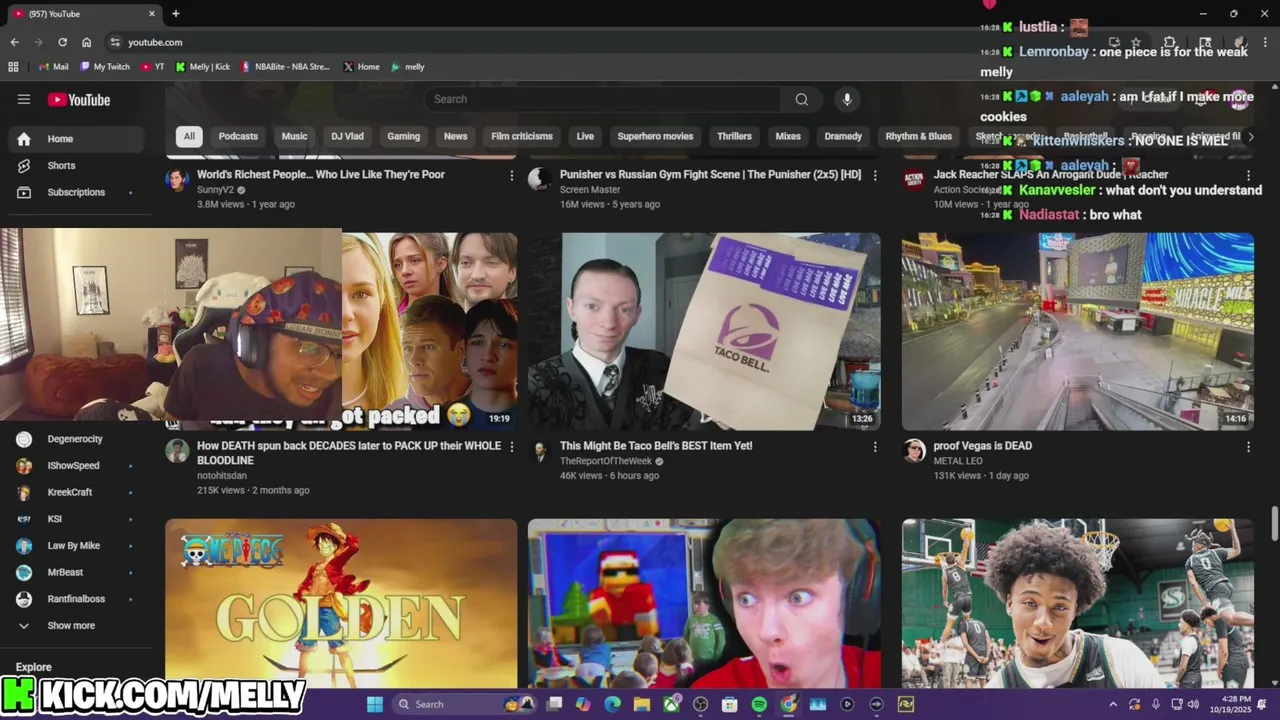The height and width of the screenshot is (720, 1280).
Task: Open Shorts in the sidebar
Action: pyautogui.click(x=75, y=166)
